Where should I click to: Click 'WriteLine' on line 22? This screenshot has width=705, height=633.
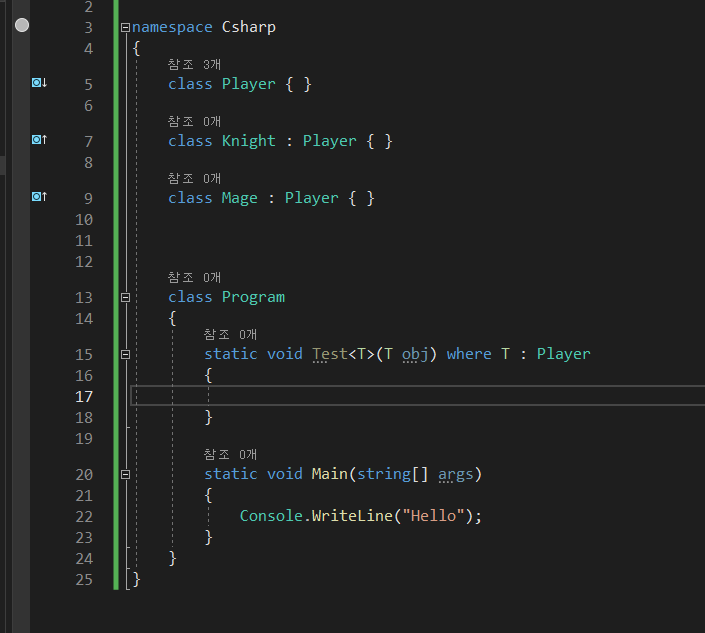point(352,516)
